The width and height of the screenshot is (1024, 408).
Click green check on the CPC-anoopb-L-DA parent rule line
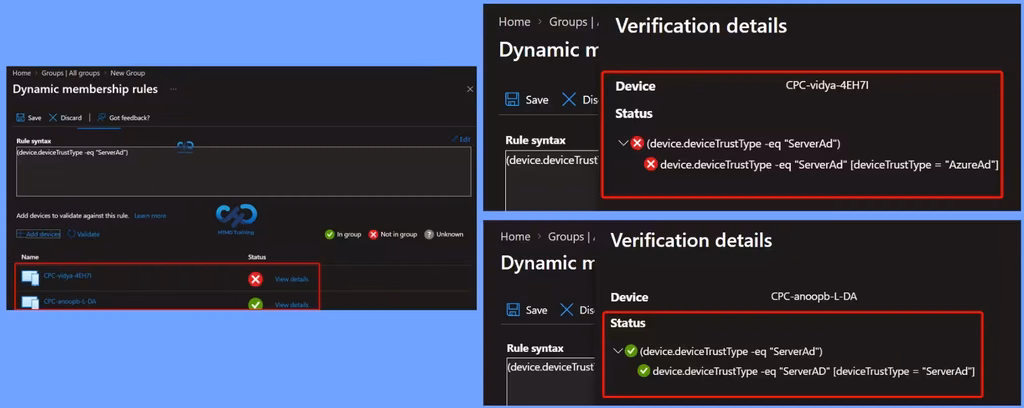click(631, 351)
